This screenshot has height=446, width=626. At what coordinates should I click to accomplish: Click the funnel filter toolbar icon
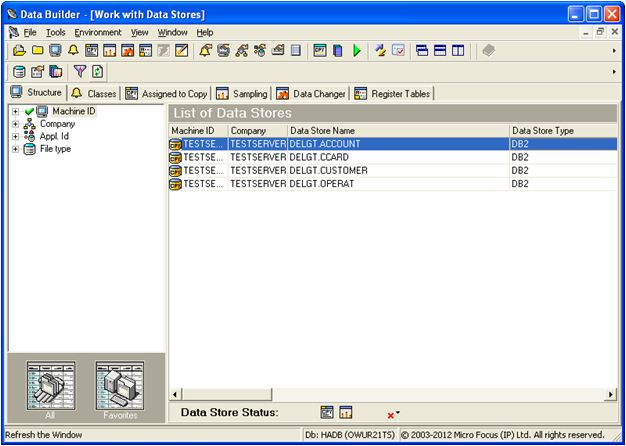click(x=80, y=72)
